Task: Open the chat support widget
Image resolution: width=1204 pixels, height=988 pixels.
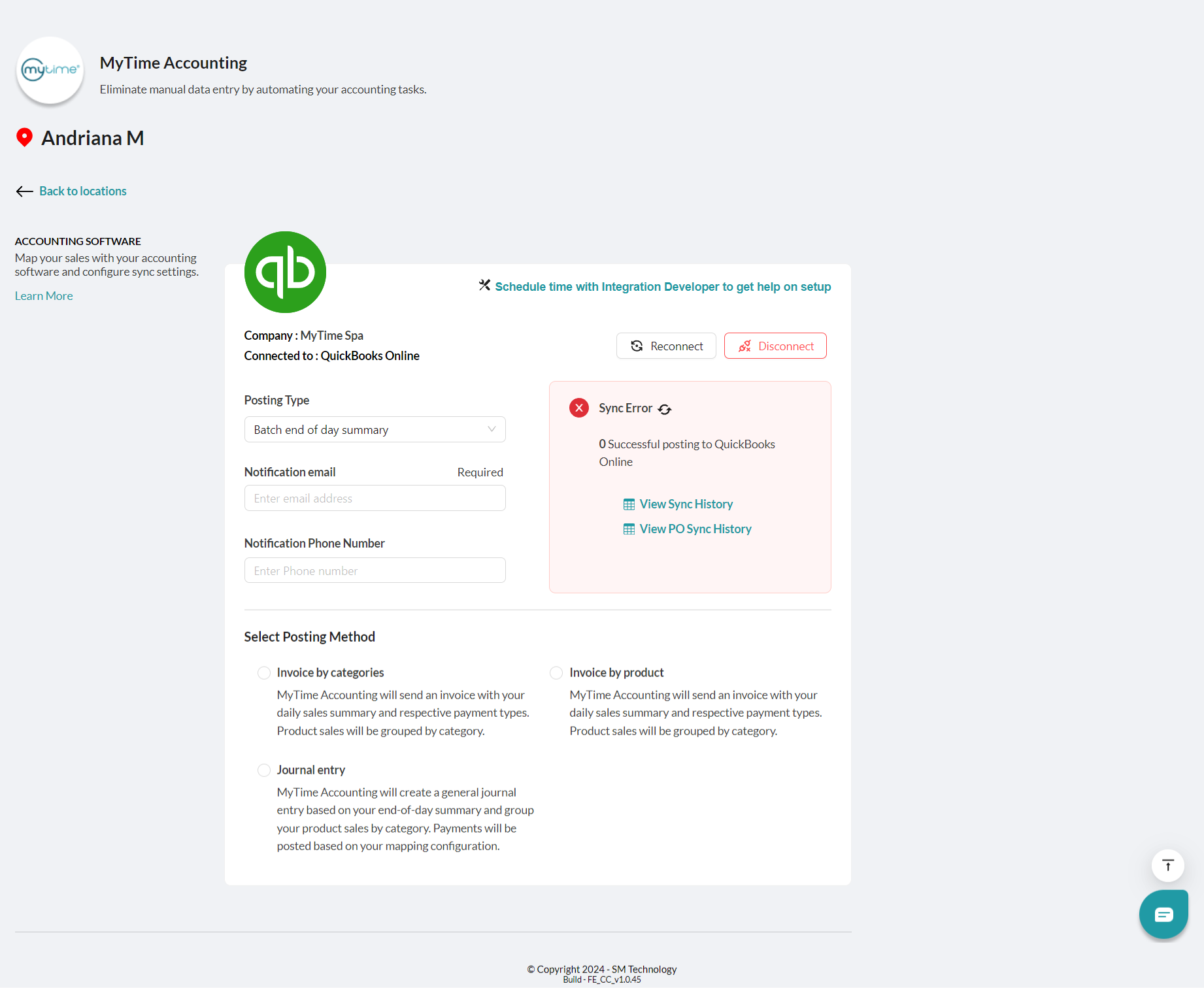Action: tap(1163, 914)
